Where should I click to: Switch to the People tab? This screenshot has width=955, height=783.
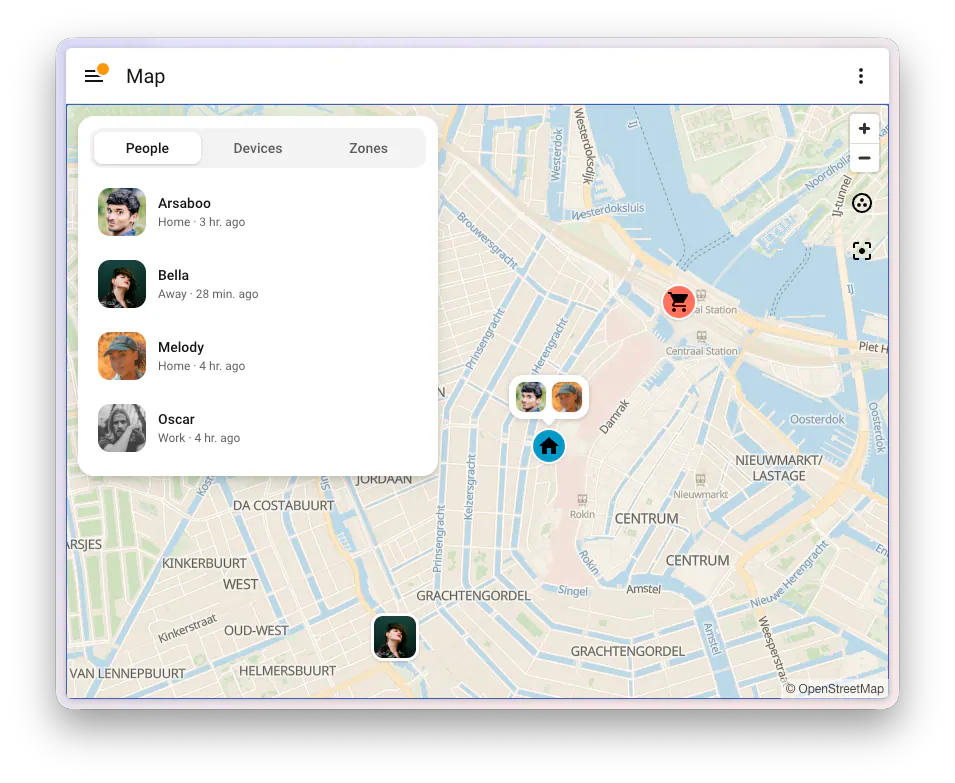point(147,149)
